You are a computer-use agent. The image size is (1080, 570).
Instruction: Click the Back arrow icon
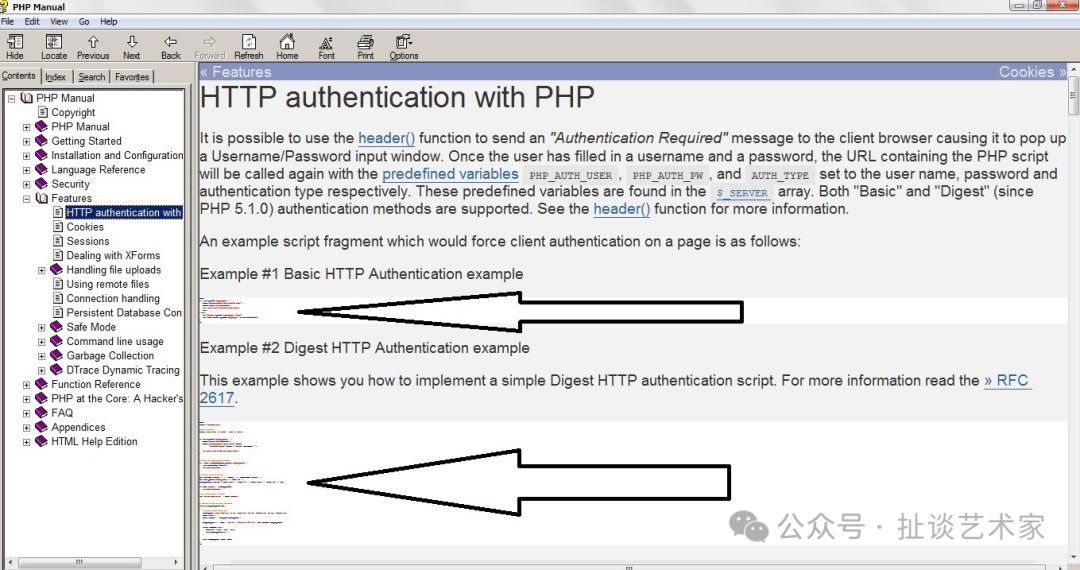pos(171,42)
